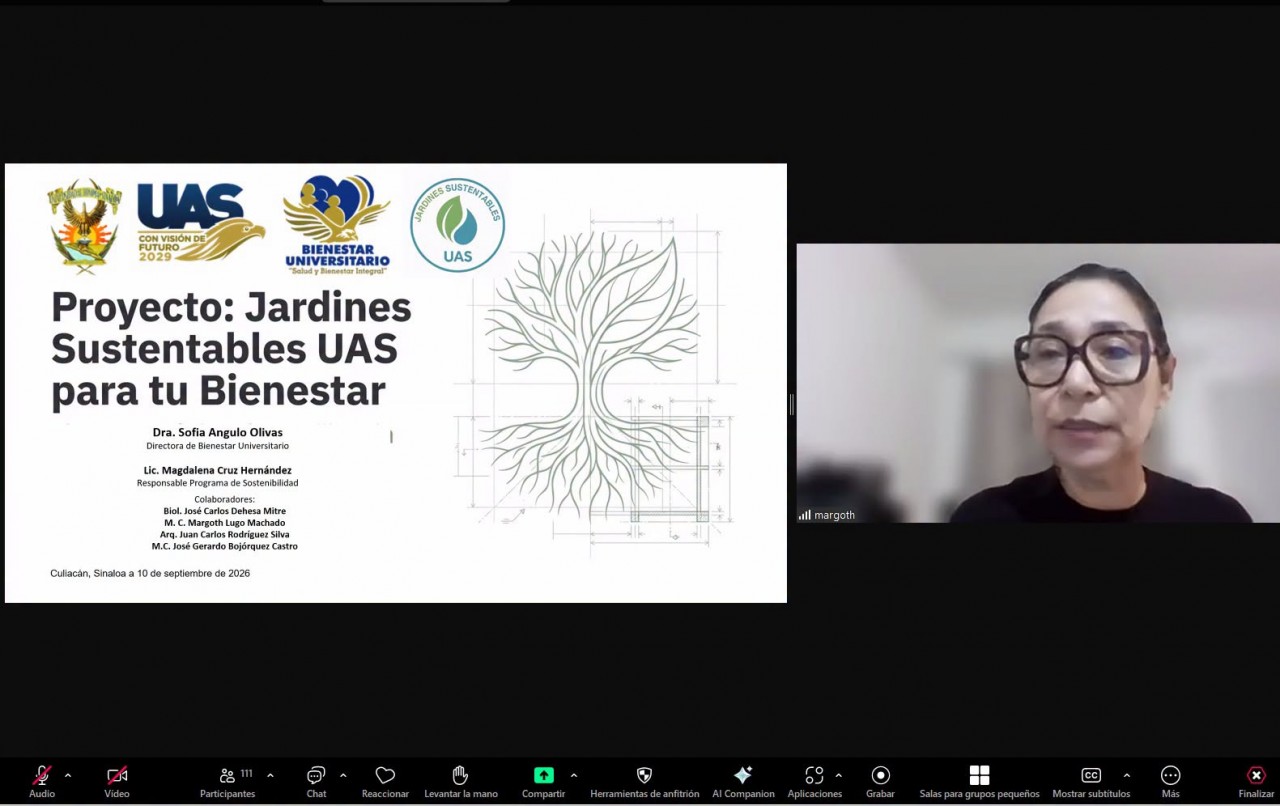1280x806 pixels.
Task: Open the Más options menu
Action: (1170, 781)
